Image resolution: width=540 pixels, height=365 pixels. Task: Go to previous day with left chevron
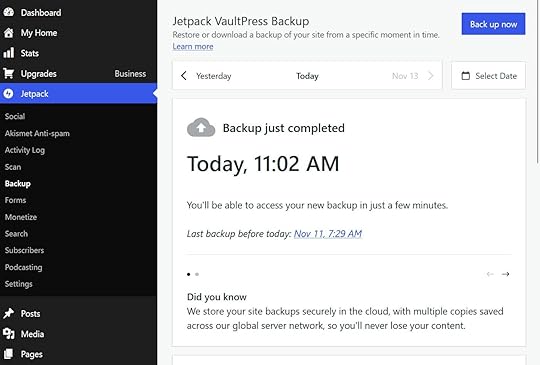tap(184, 76)
